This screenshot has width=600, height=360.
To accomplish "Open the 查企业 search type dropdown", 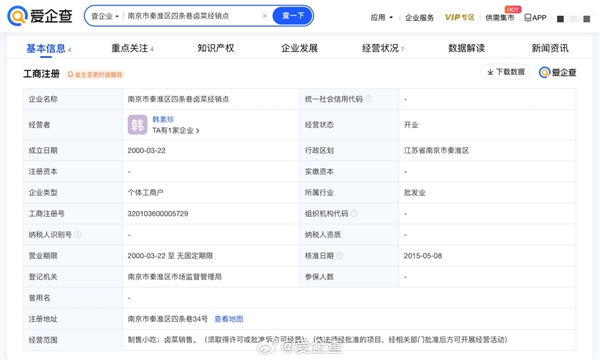I will tap(104, 16).
